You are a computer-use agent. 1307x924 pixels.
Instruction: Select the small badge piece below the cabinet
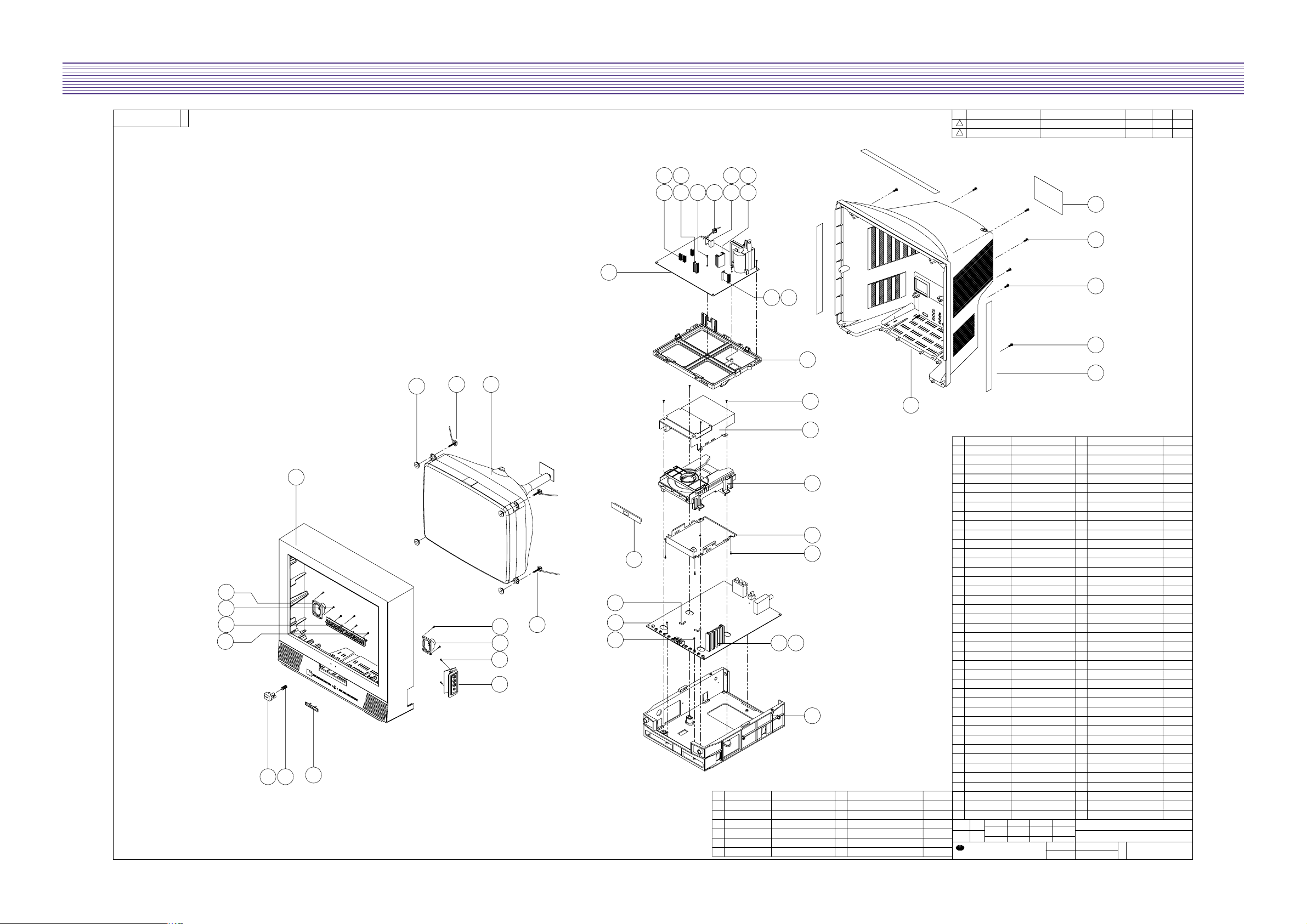coord(313,707)
